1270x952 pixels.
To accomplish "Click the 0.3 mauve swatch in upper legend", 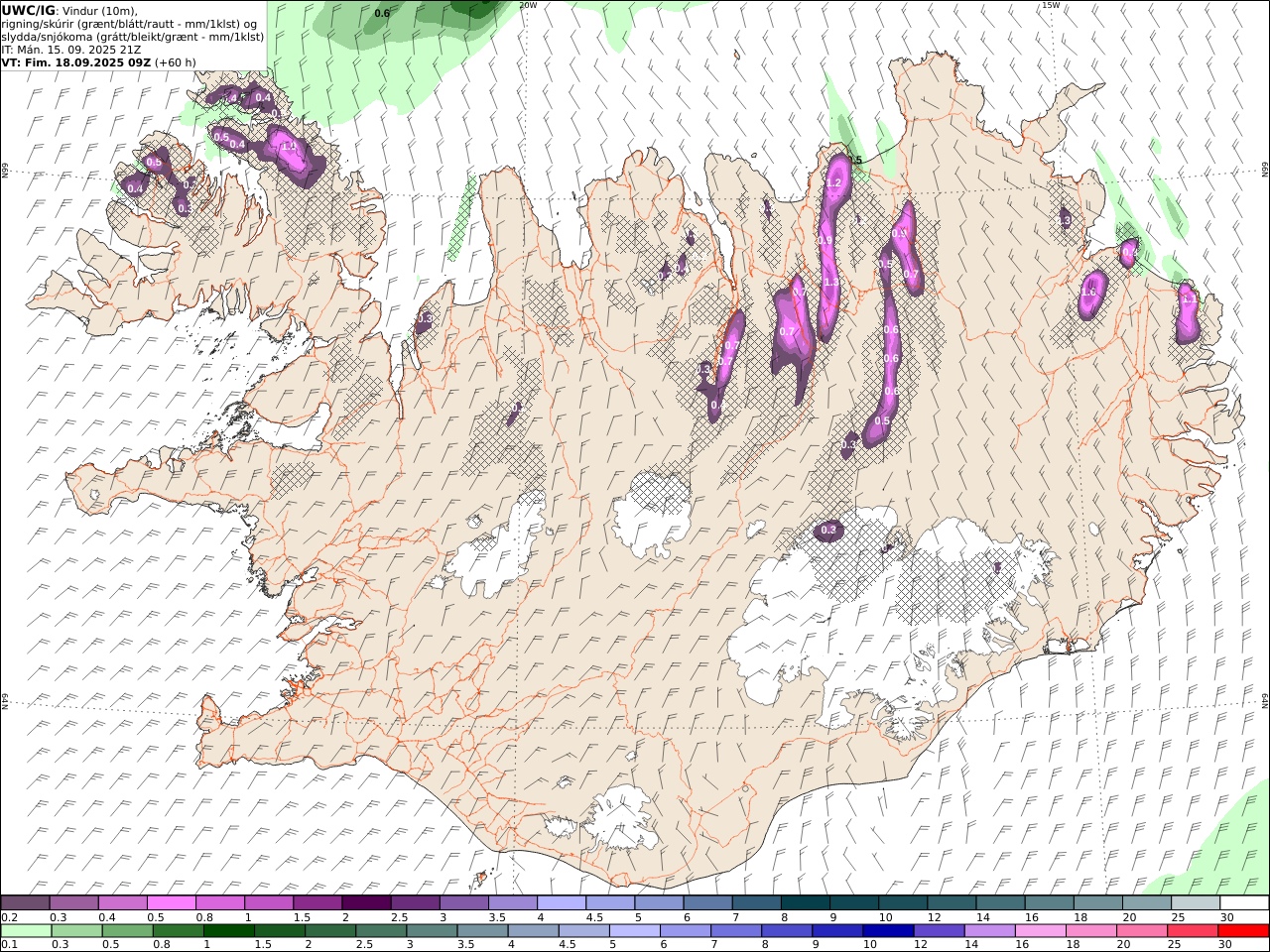I will coord(73,902).
